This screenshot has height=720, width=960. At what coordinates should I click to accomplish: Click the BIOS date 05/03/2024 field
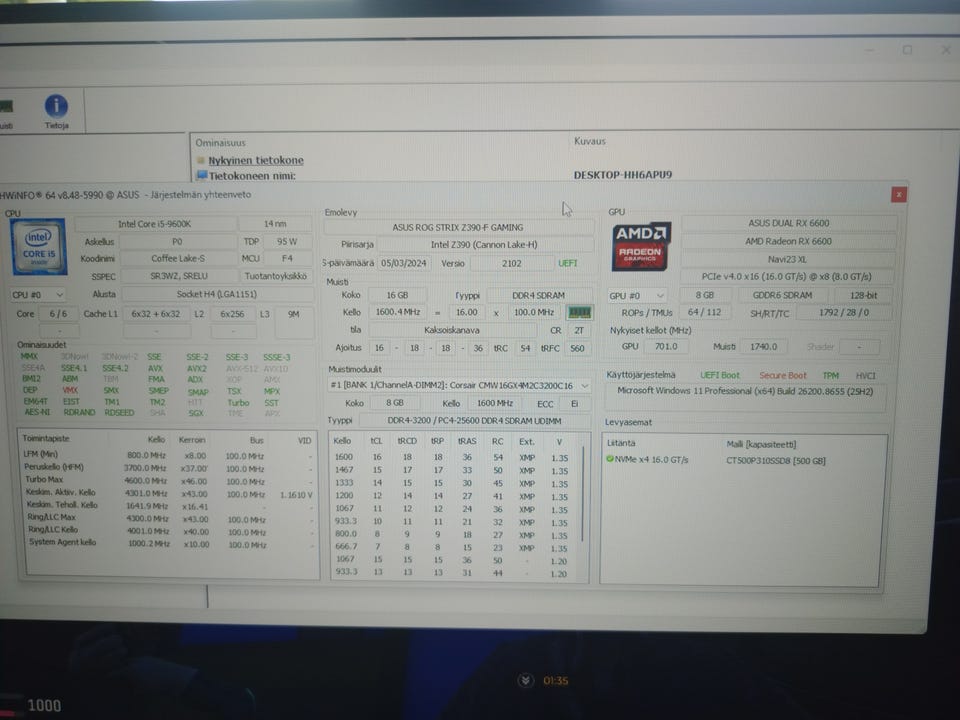coord(403,263)
